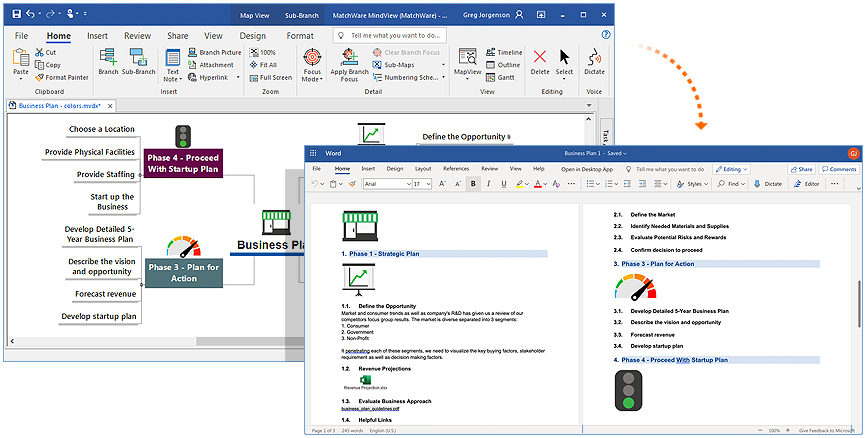866x438 pixels.
Task: Open the Arial font name dropdown
Action: 384,184
